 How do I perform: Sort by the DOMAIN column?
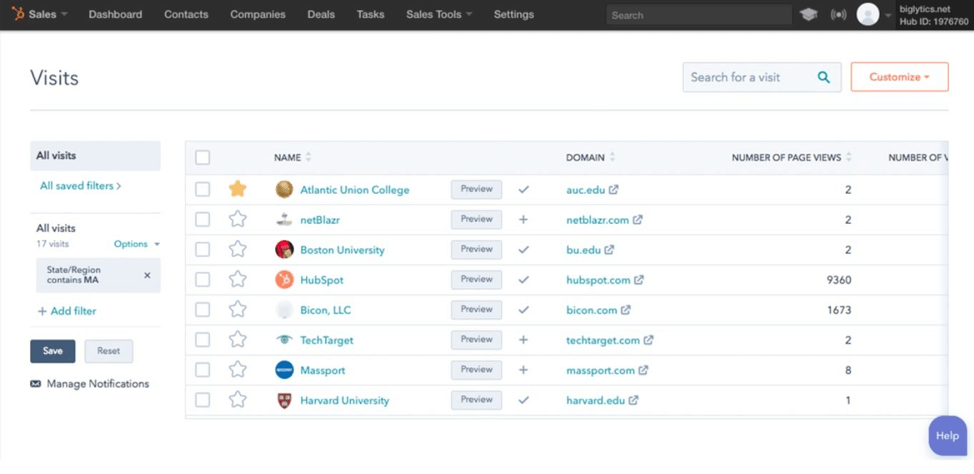pyautogui.click(x=590, y=158)
